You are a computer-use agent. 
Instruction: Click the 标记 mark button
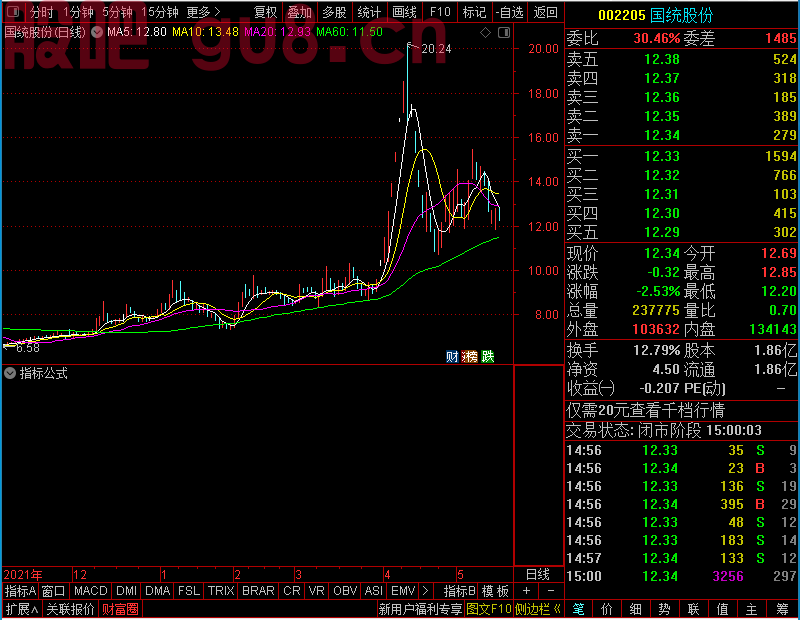[474, 12]
